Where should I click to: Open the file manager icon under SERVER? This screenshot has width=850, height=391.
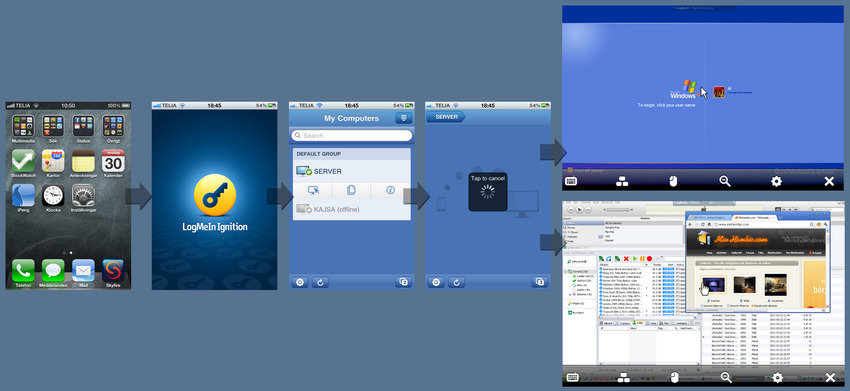tap(351, 190)
